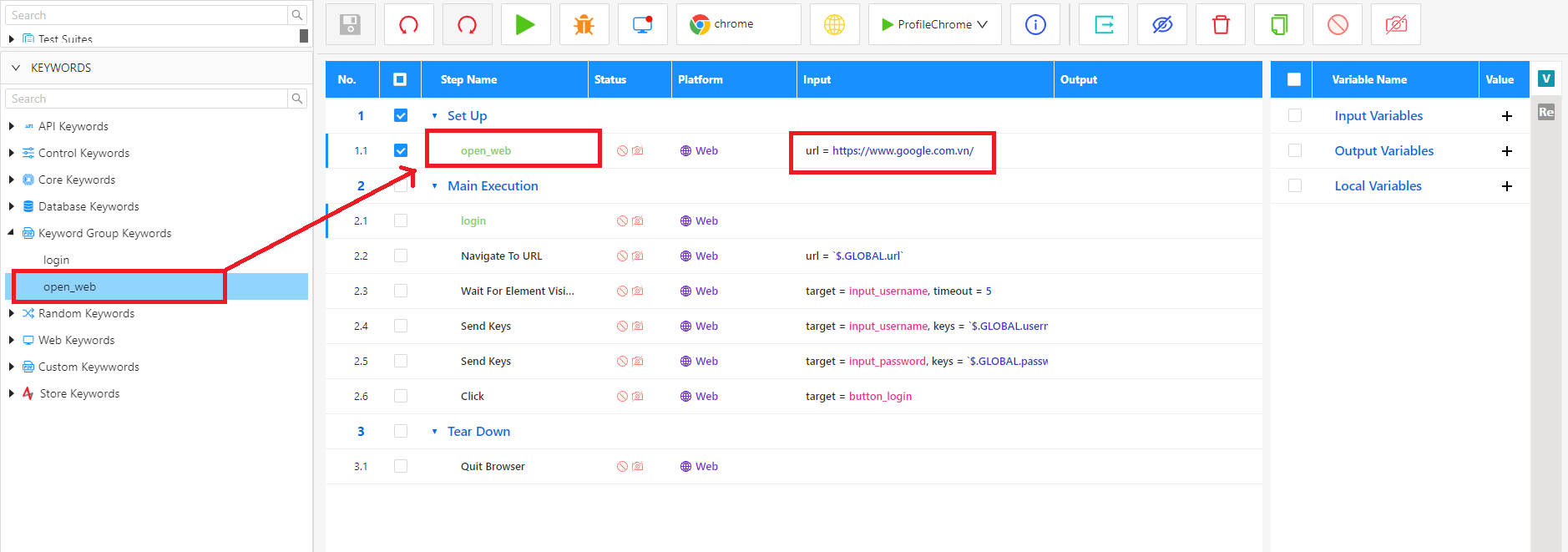Click the button_login target value

[x=880, y=397]
